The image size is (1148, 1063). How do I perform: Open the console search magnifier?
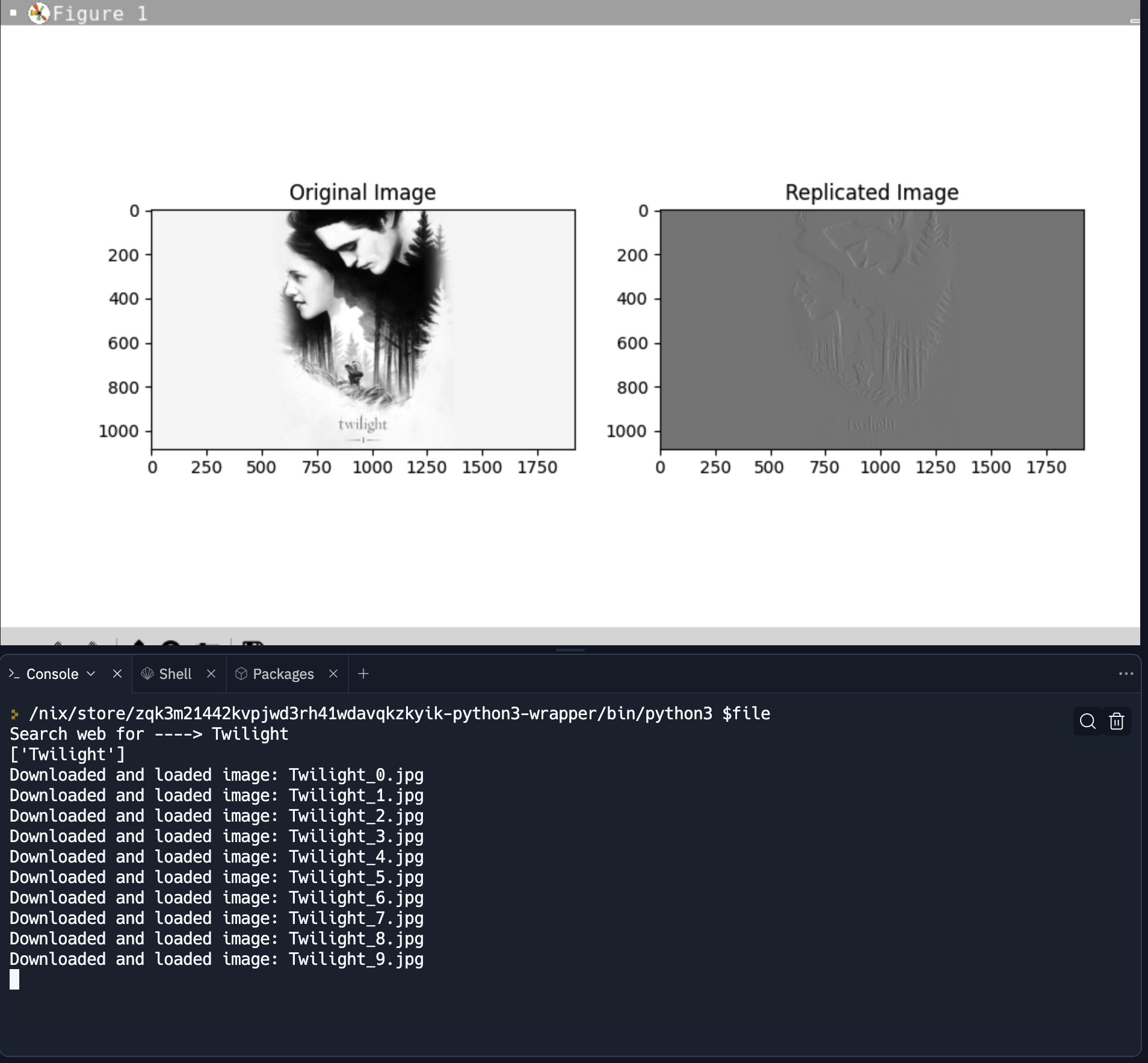pyautogui.click(x=1087, y=721)
